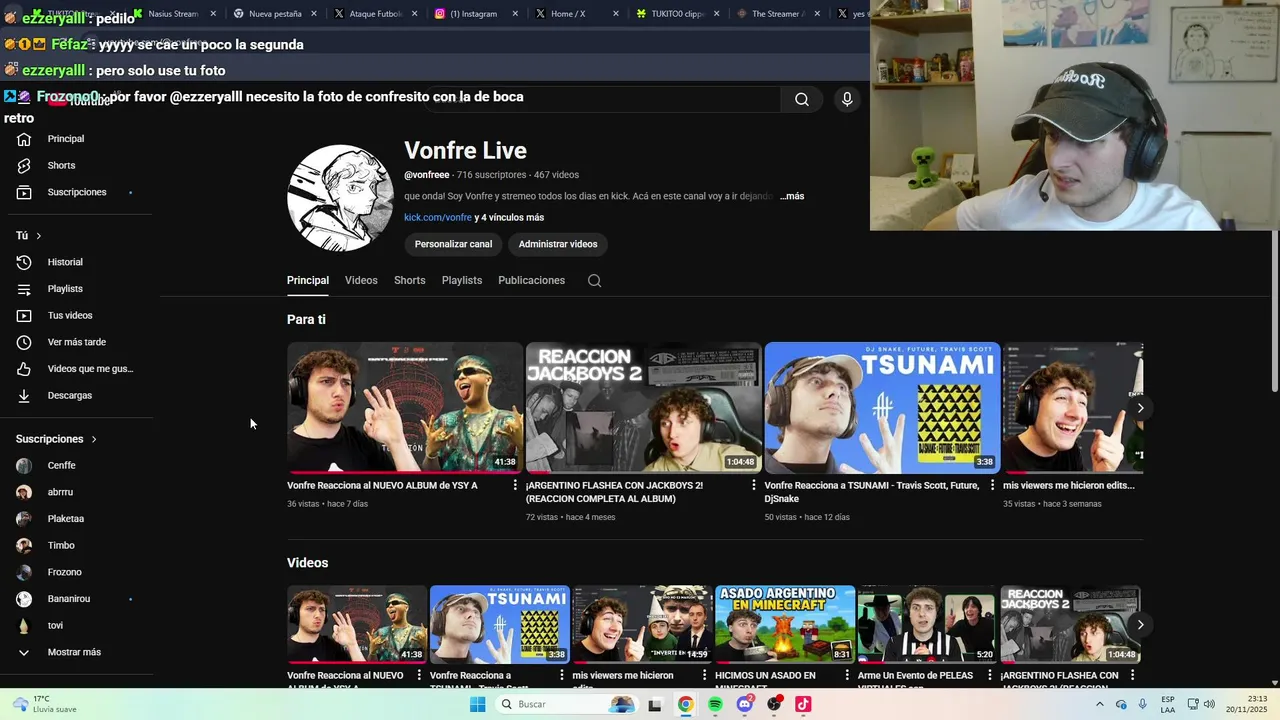
Task: Search within channel magnifier icon
Action: point(594,280)
